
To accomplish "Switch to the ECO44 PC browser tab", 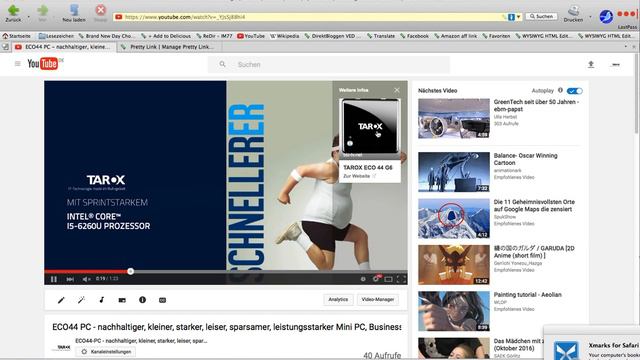I will 64,47.
